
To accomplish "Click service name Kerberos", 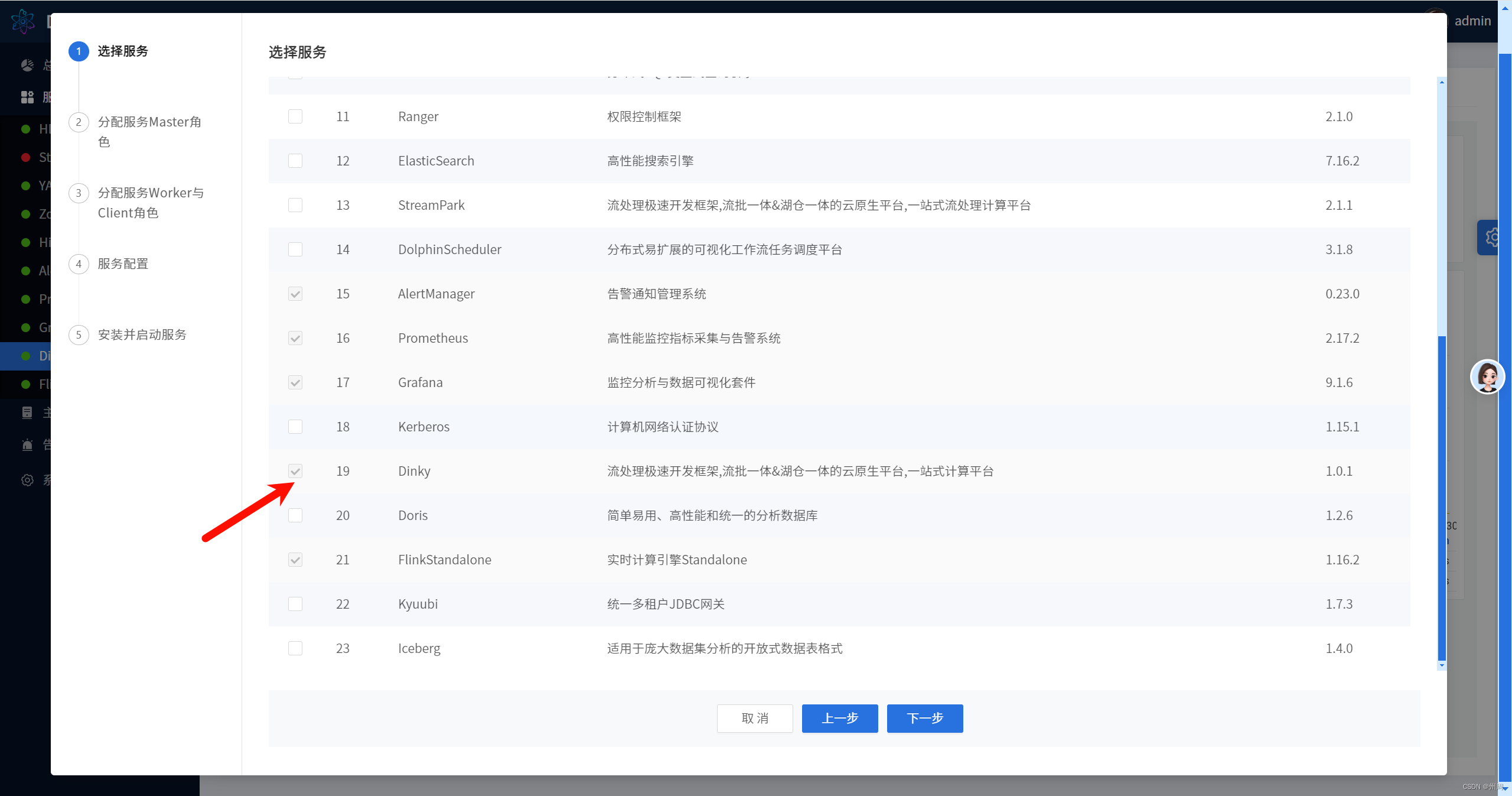I will (x=423, y=427).
